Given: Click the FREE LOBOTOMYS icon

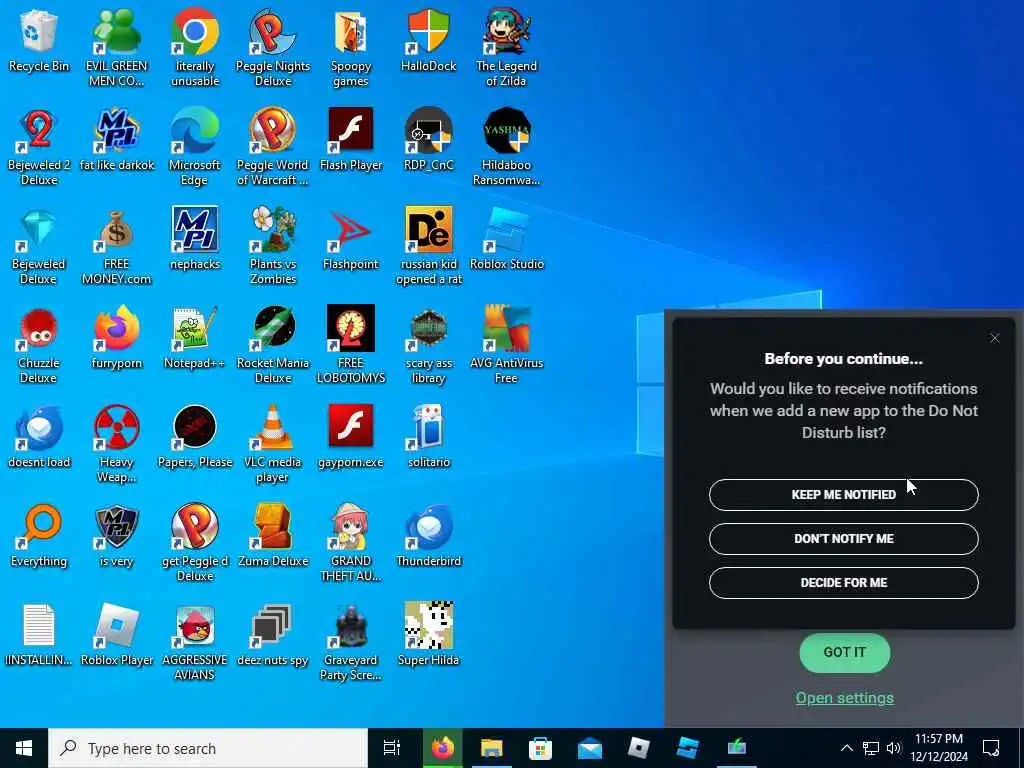Looking at the screenshot, I should click(351, 328).
